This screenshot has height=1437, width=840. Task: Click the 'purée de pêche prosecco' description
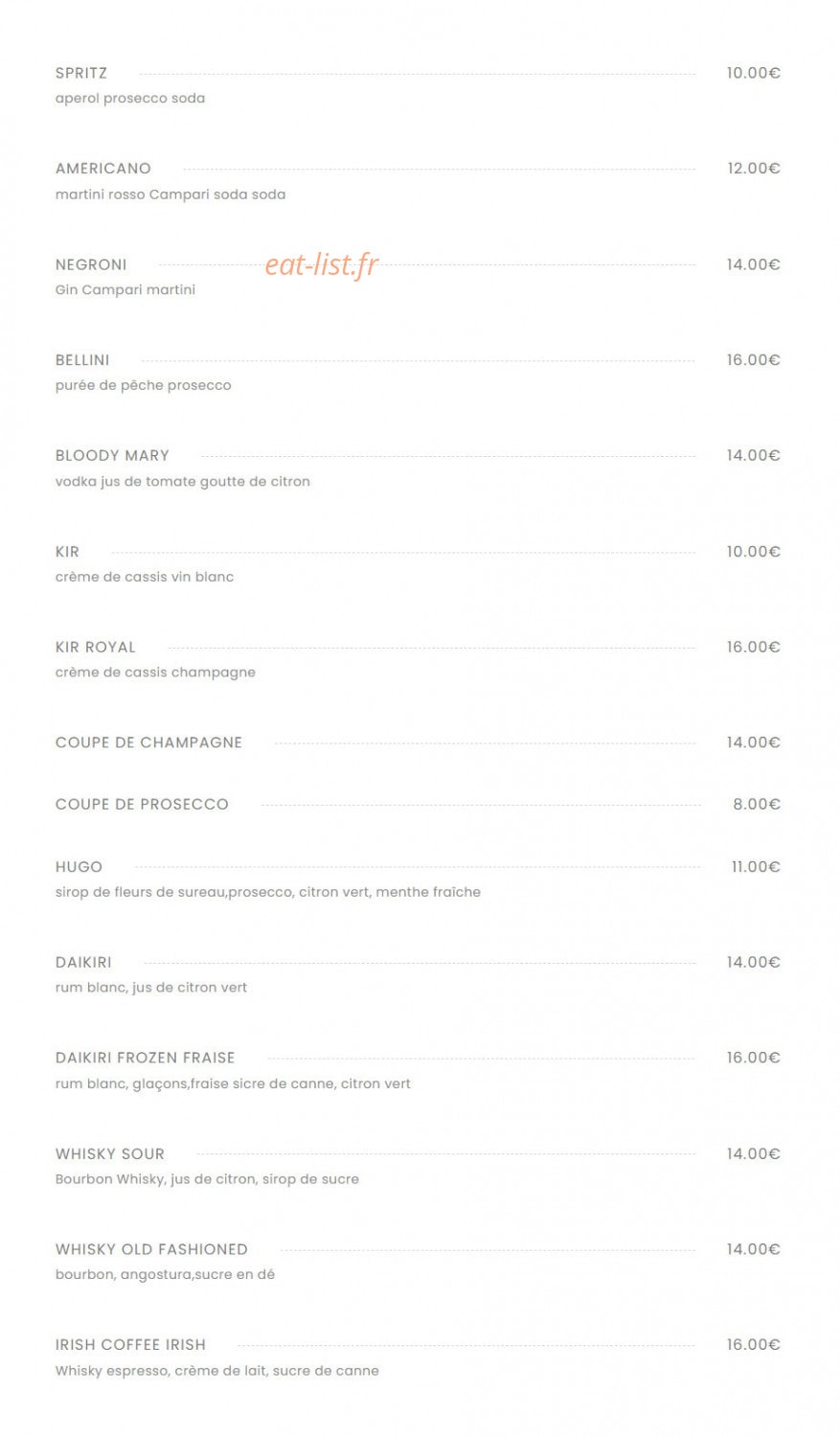pyautogui.click(x=144, y=386)
